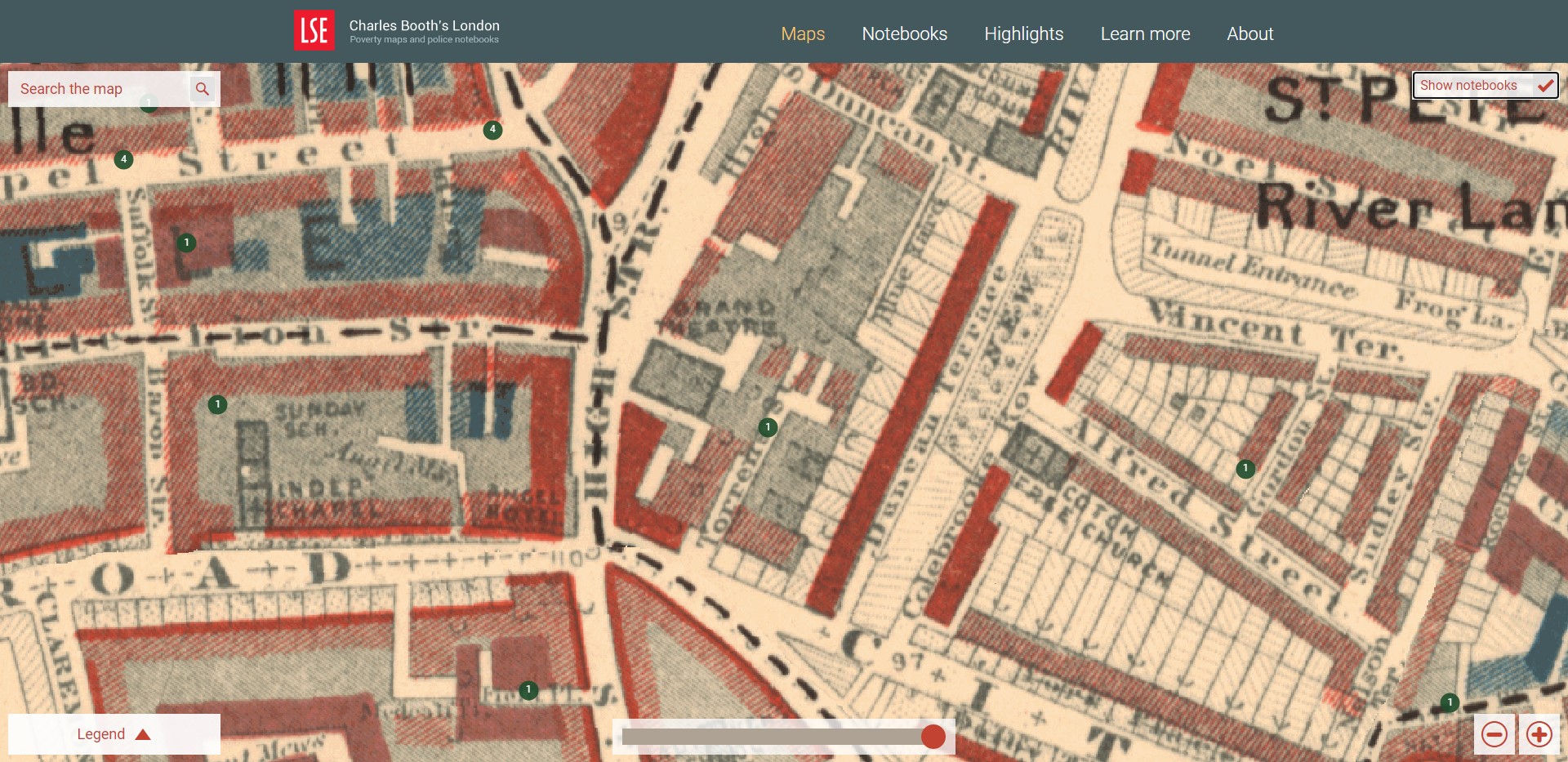Screen dimensions: 1568x762
Task: Open the Maps tab
Action: pos(803,33)
